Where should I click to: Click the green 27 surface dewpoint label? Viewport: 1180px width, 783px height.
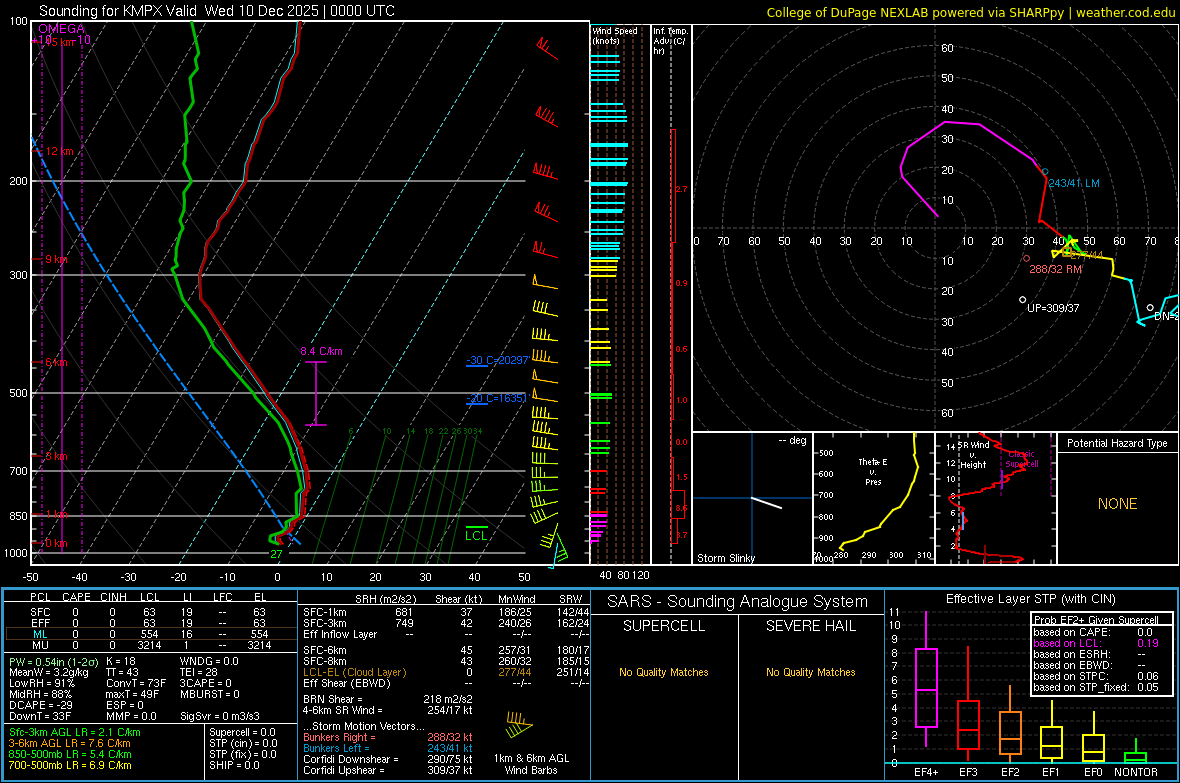tap(276, 554)
